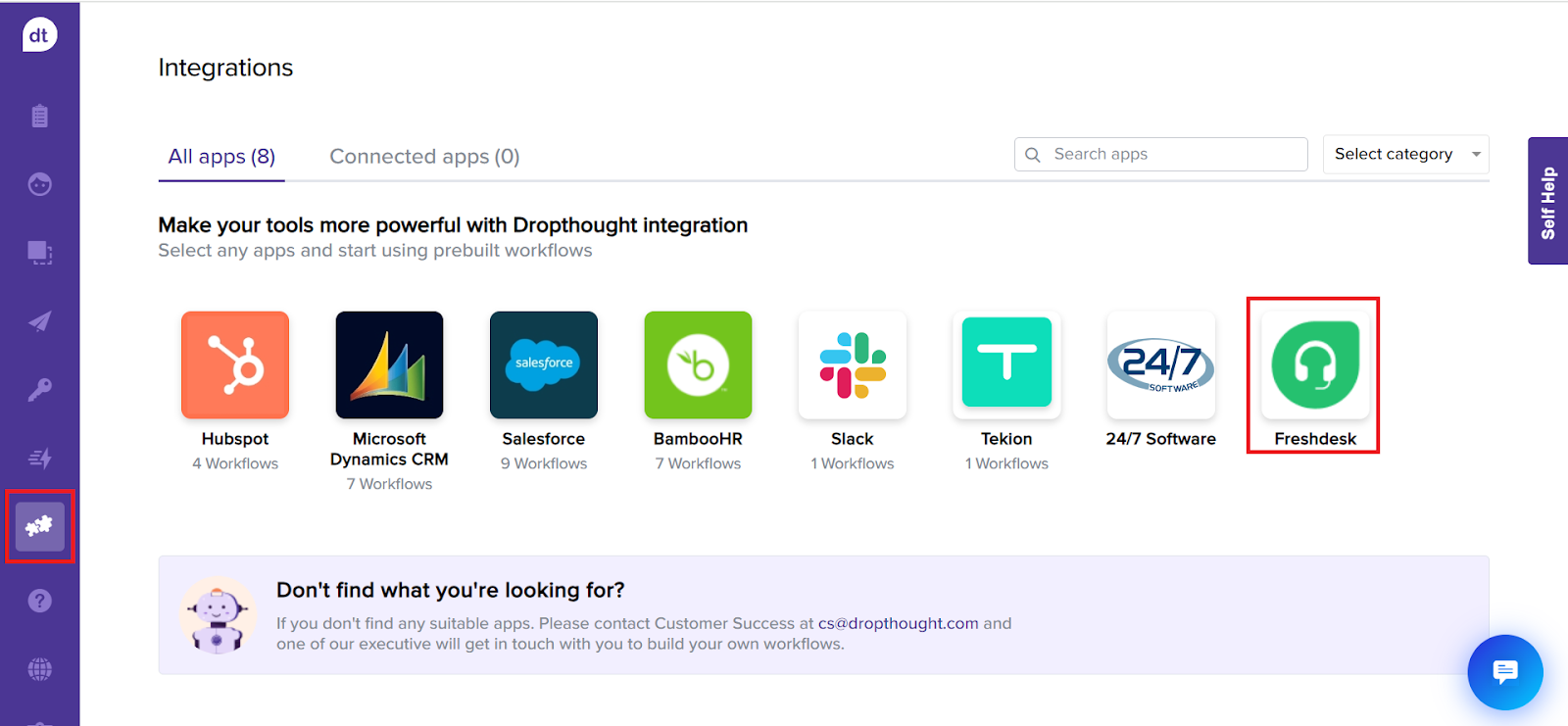Image resolution: width=1568 pixels, height=726 pixels.
Task: Open the Self Help side panel
Action: (x=1547, y=202)
